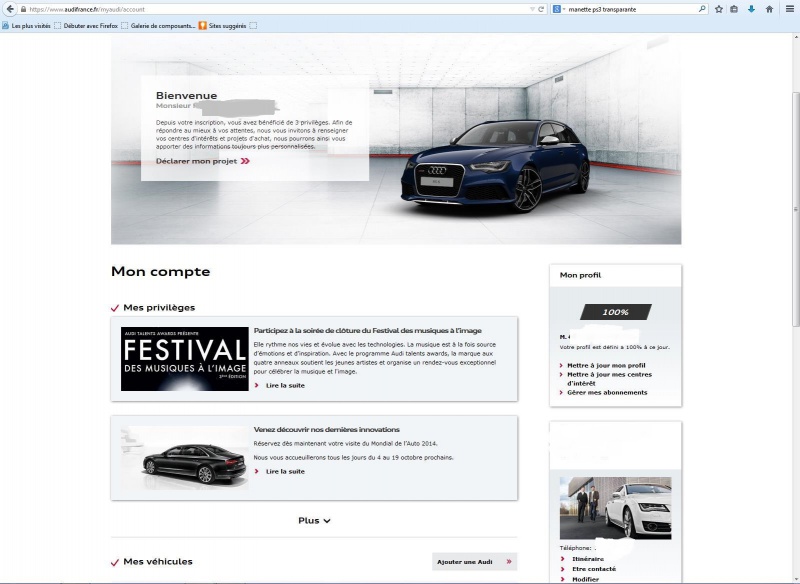Click the 'Ajouter une Audi' button

(x=474, y=562)
